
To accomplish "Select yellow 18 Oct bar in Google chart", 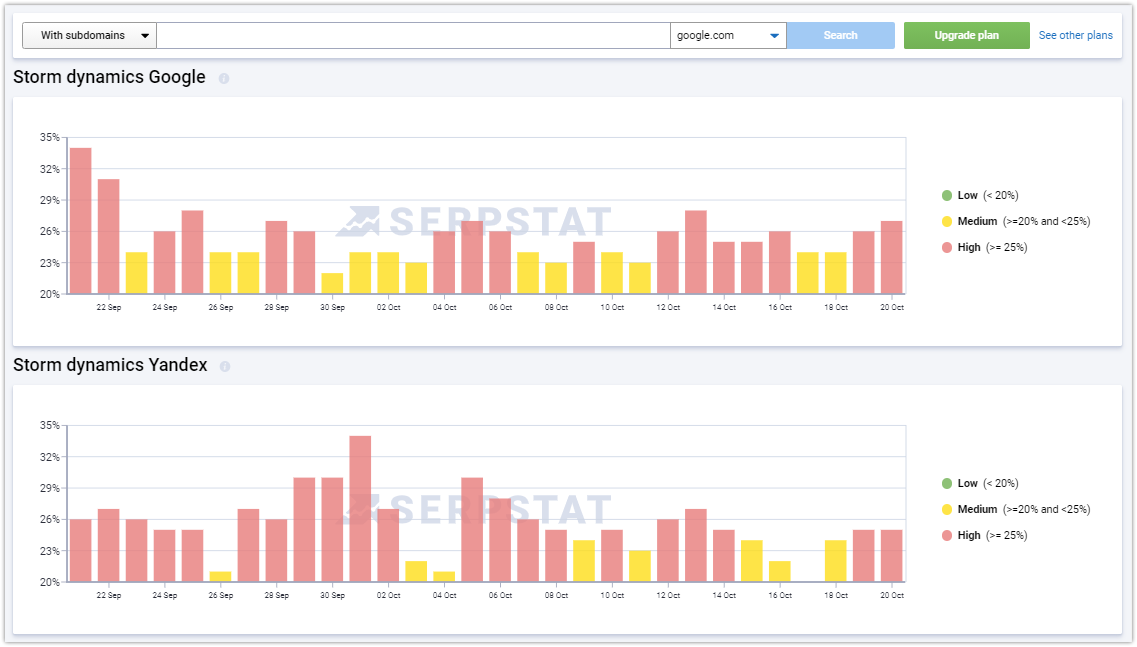I will point(835,273).
